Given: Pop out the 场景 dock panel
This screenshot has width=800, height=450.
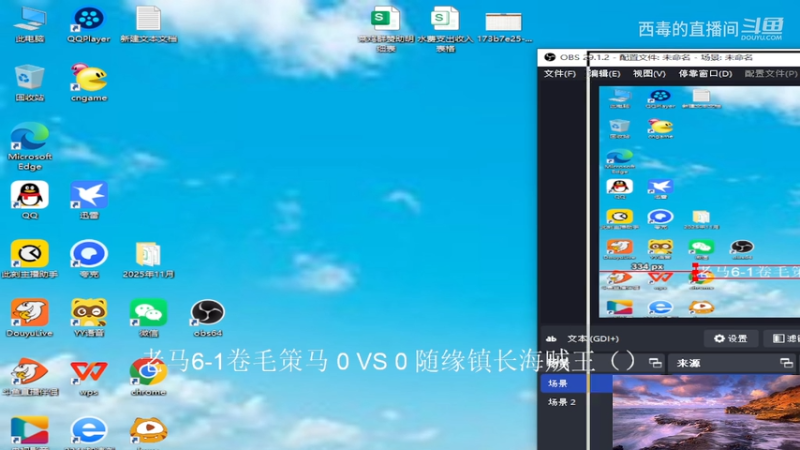Looking at the screenshot, I should click(655, 363).
